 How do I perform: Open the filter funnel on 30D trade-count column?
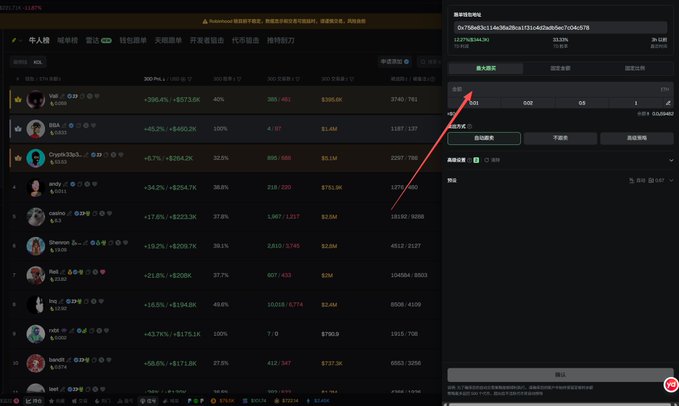click(x=297, y=79)
